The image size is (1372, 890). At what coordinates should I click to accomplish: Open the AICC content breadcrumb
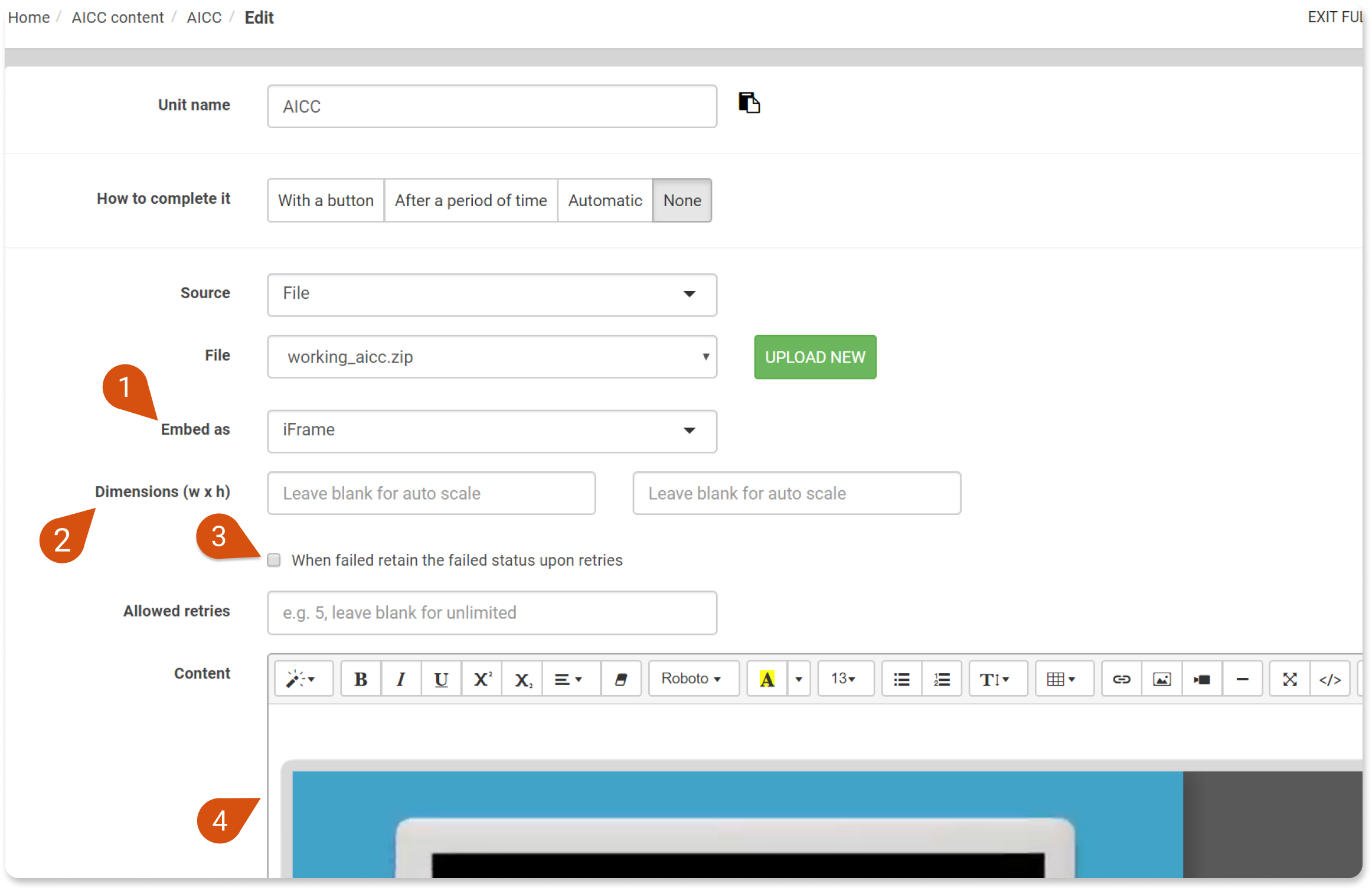pyautogui.click(x=117, y=17)
